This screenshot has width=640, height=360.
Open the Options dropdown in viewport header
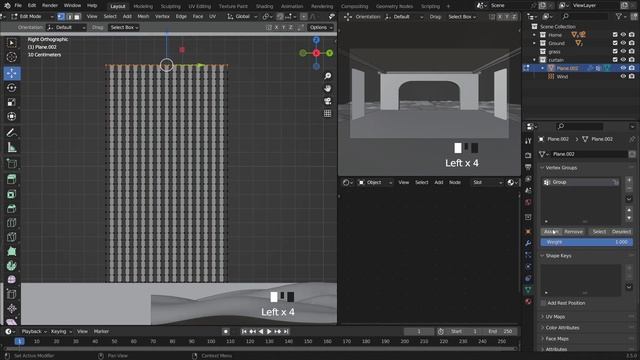pos(320,27)
